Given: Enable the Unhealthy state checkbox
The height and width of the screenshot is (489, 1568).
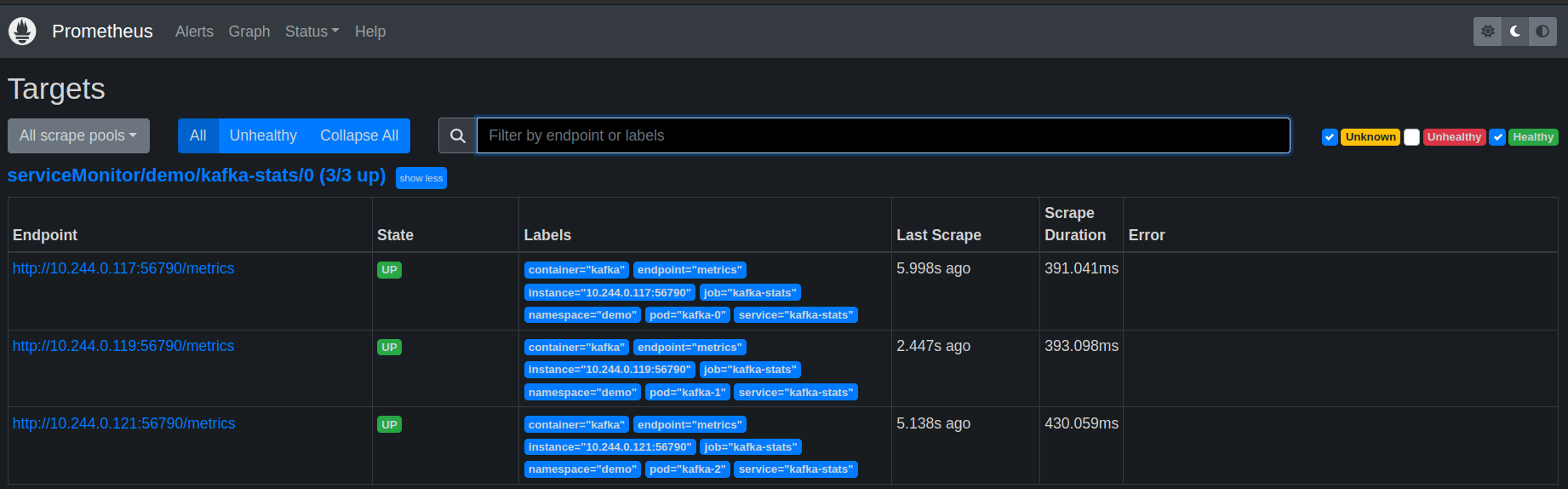Looking at the screenshot, I should 1411,137.
